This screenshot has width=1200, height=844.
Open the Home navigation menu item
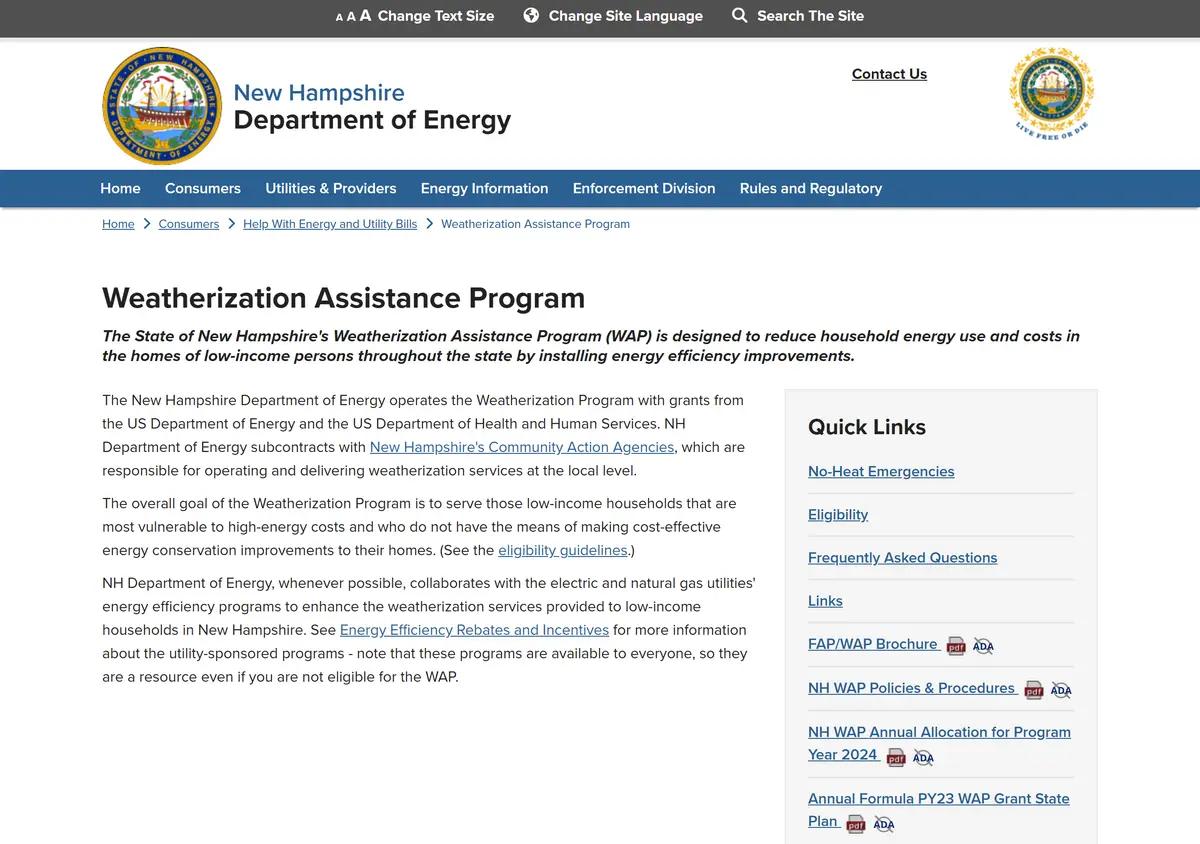pyautogui.click(x=120, y=188)
